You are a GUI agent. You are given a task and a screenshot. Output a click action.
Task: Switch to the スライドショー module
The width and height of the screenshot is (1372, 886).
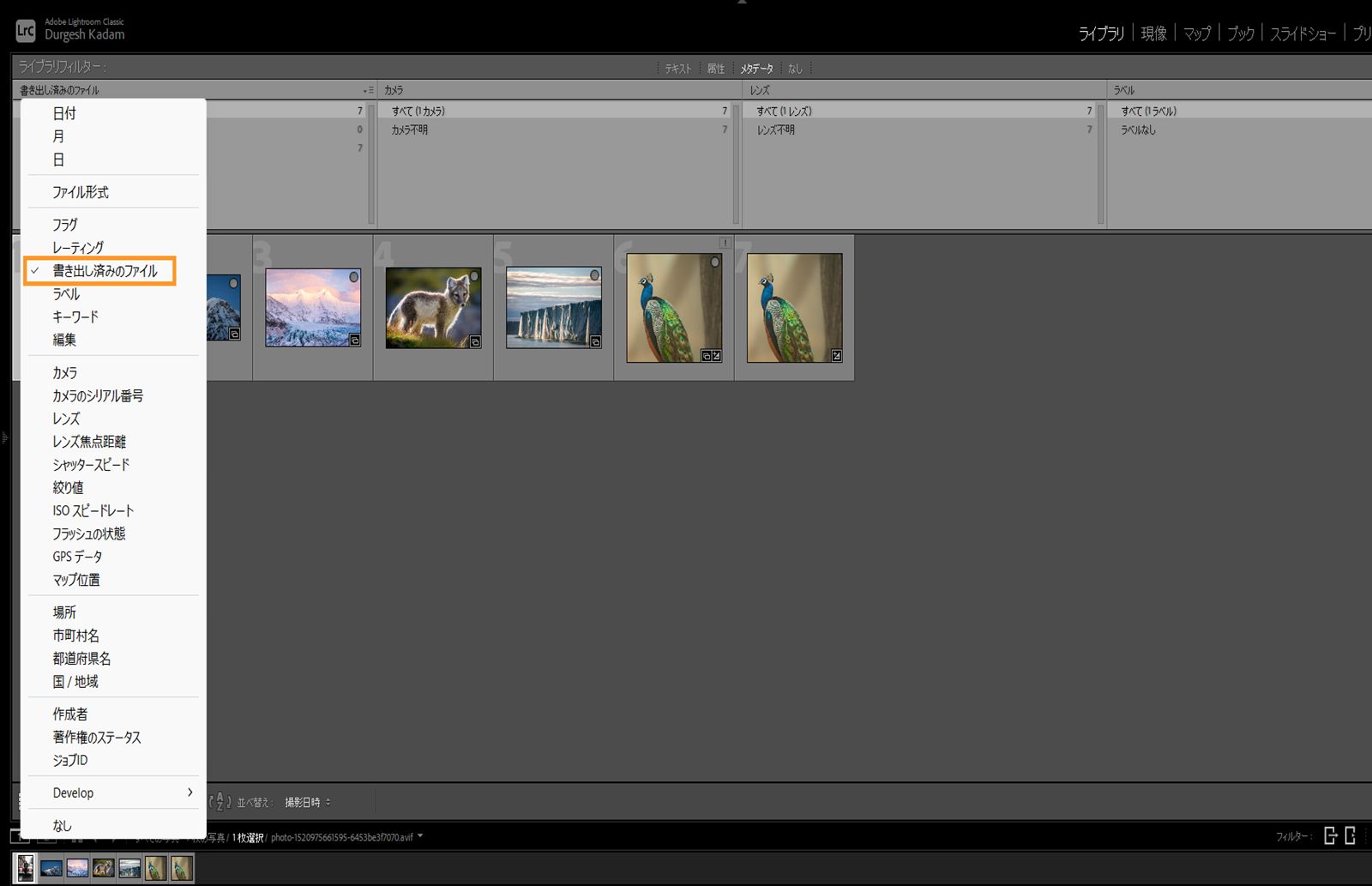coord(1303,33)
